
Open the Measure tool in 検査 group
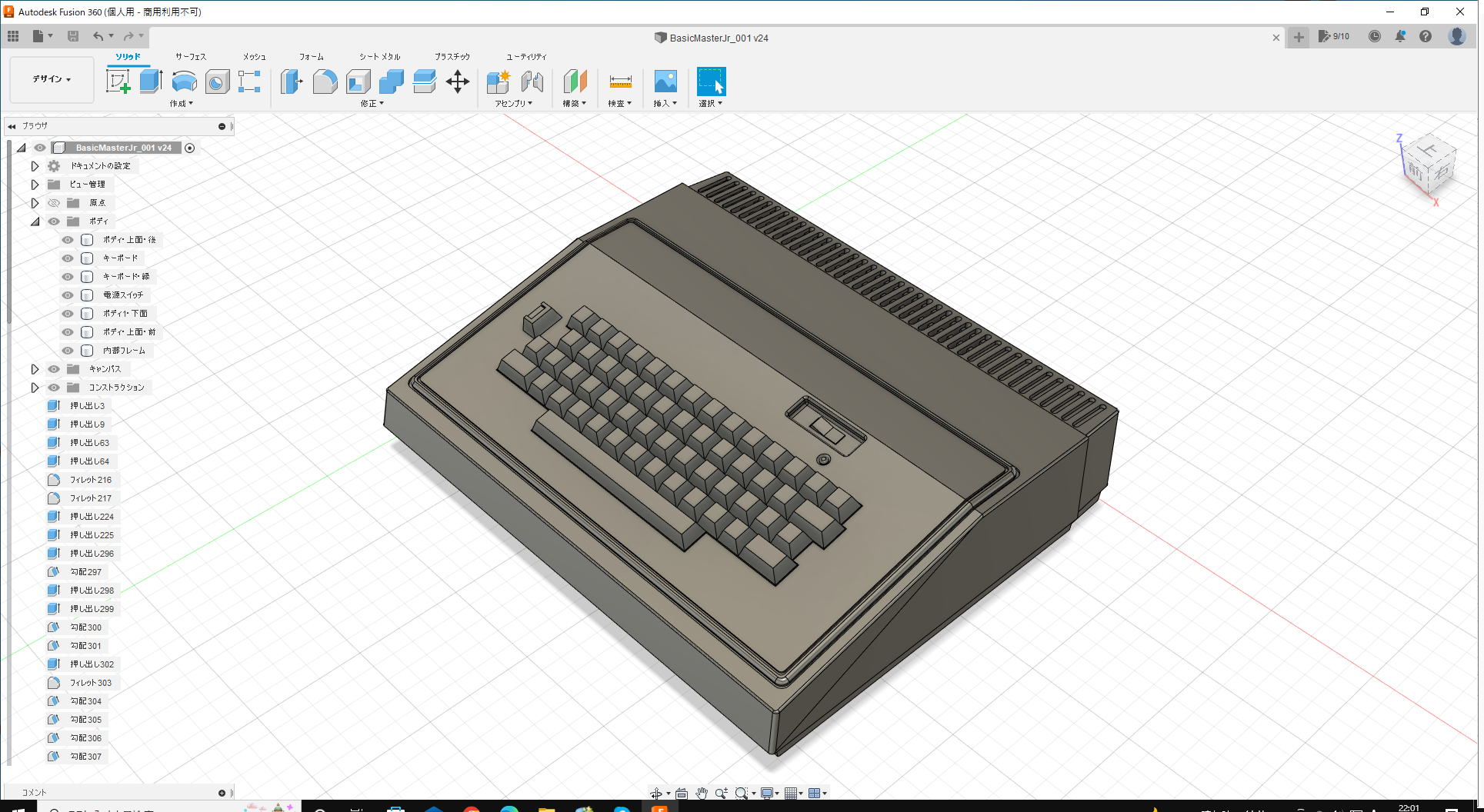[619, 82]
